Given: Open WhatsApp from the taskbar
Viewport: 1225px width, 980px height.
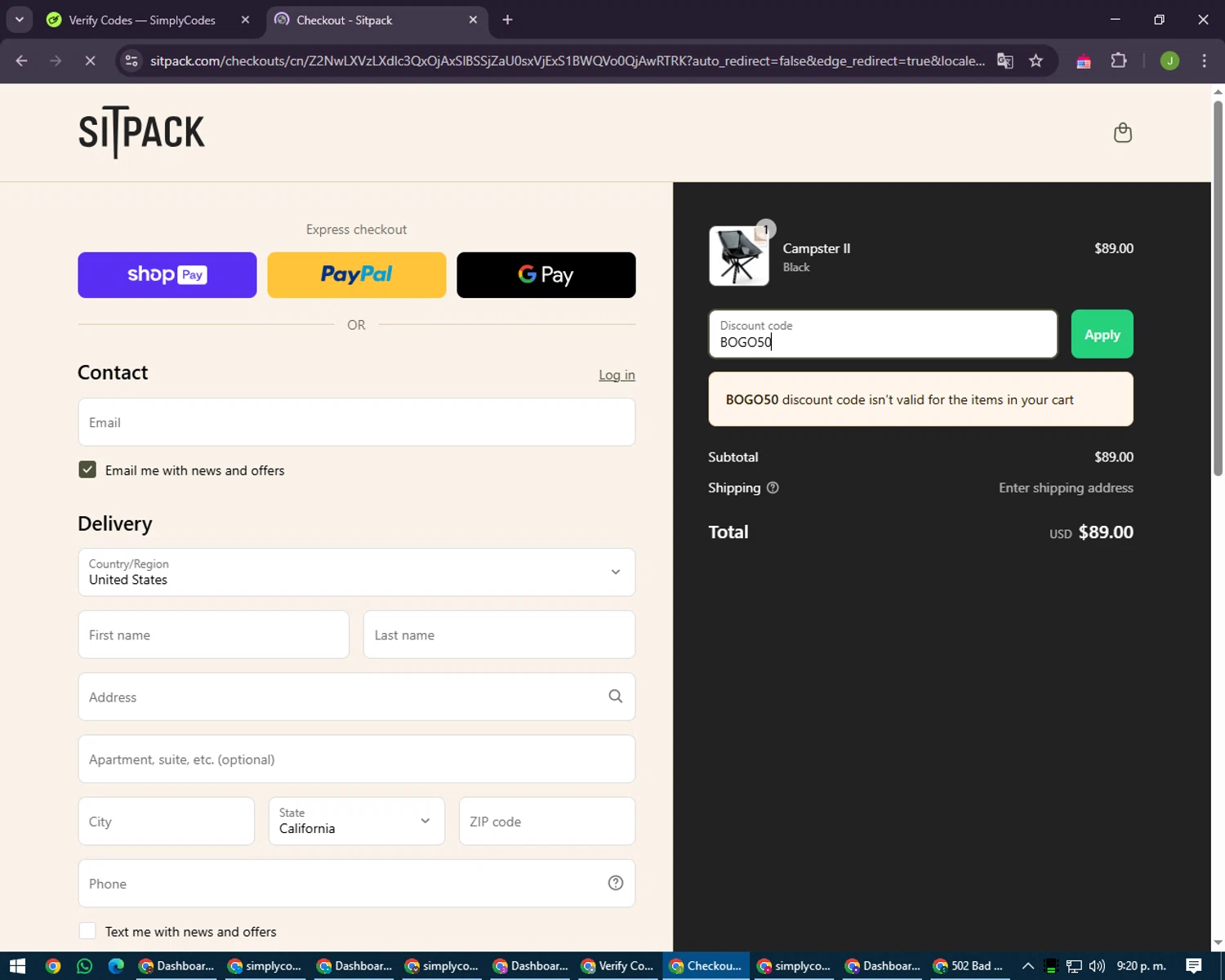Looking at the screenshot, I should pyautogui.click(x=84, y=966).
